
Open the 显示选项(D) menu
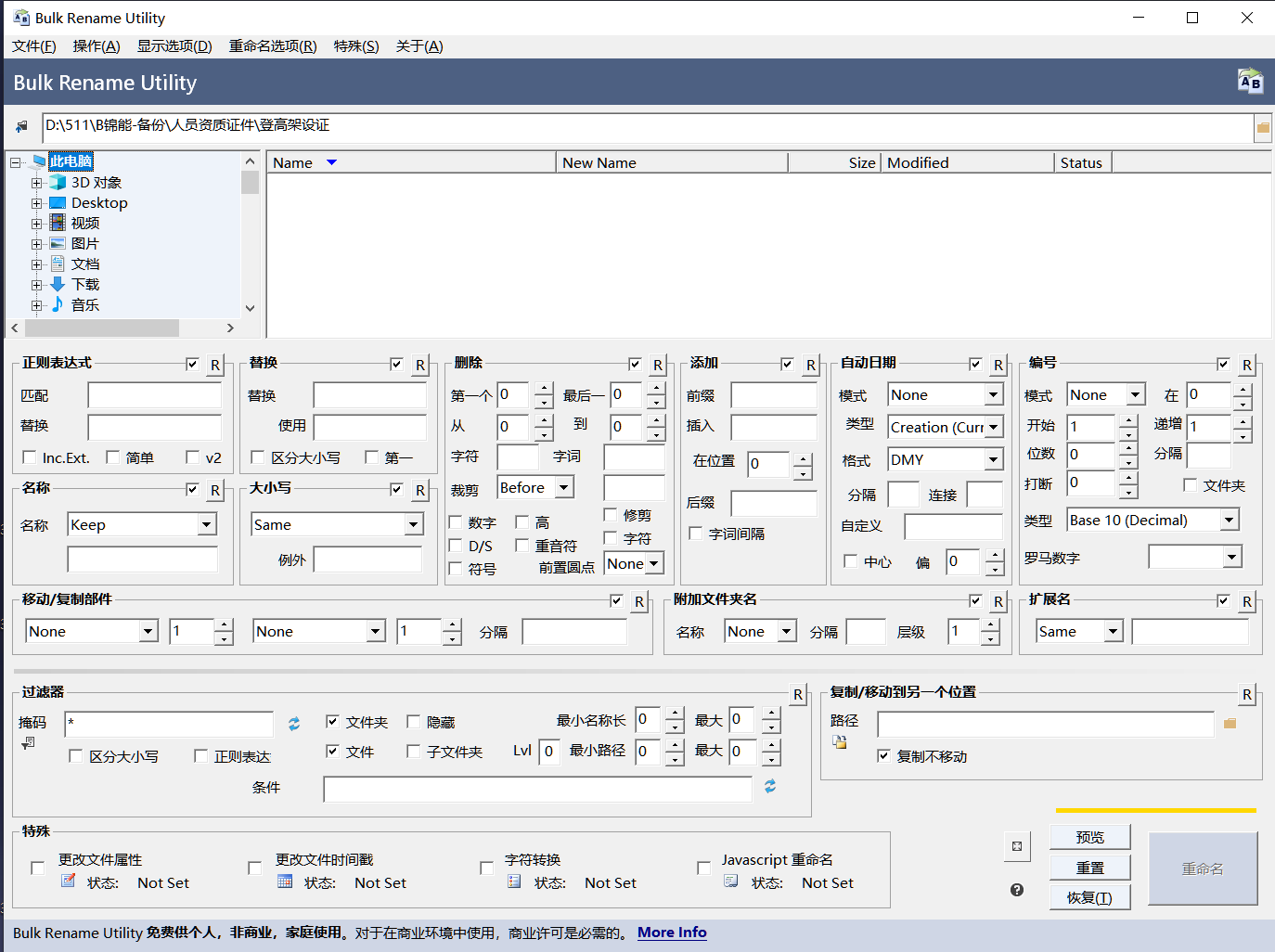pyautogui.click(x=174, y=46)
